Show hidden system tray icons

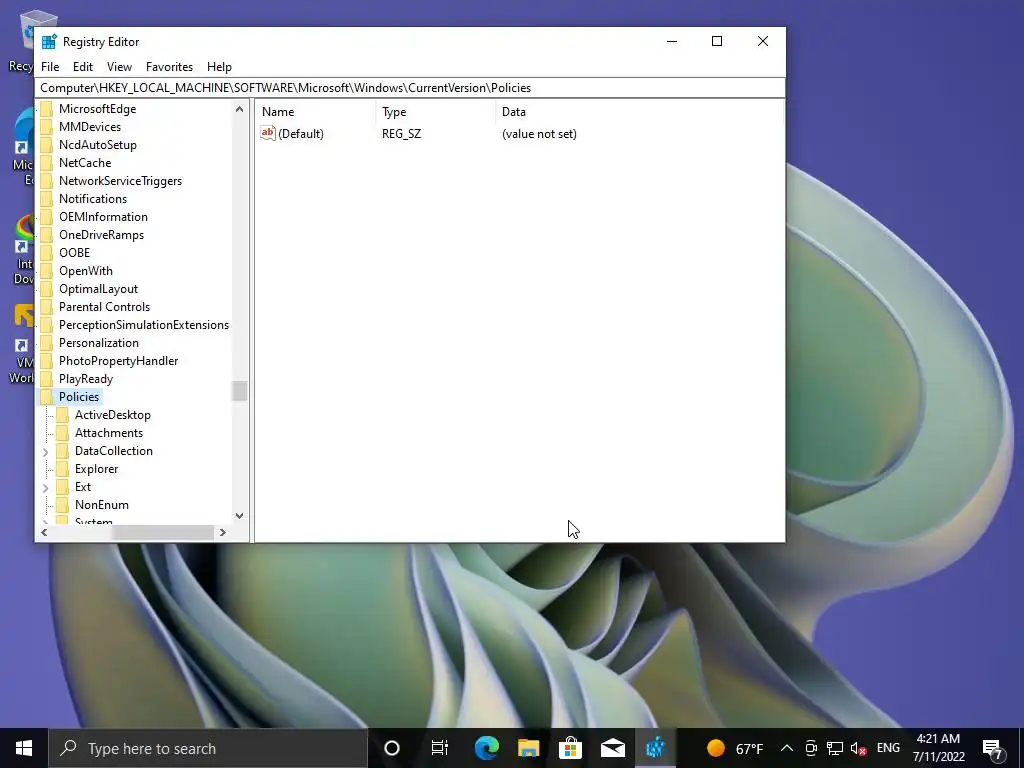coord(787,748)
